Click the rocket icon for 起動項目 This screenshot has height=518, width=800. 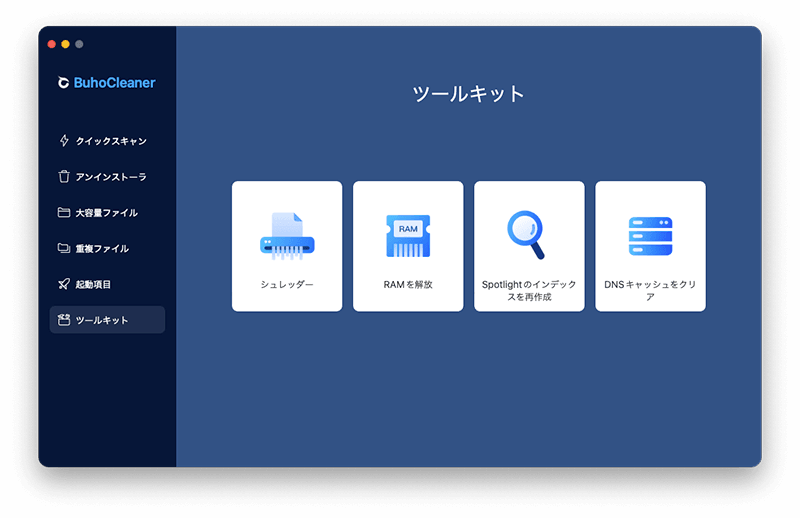64,284
